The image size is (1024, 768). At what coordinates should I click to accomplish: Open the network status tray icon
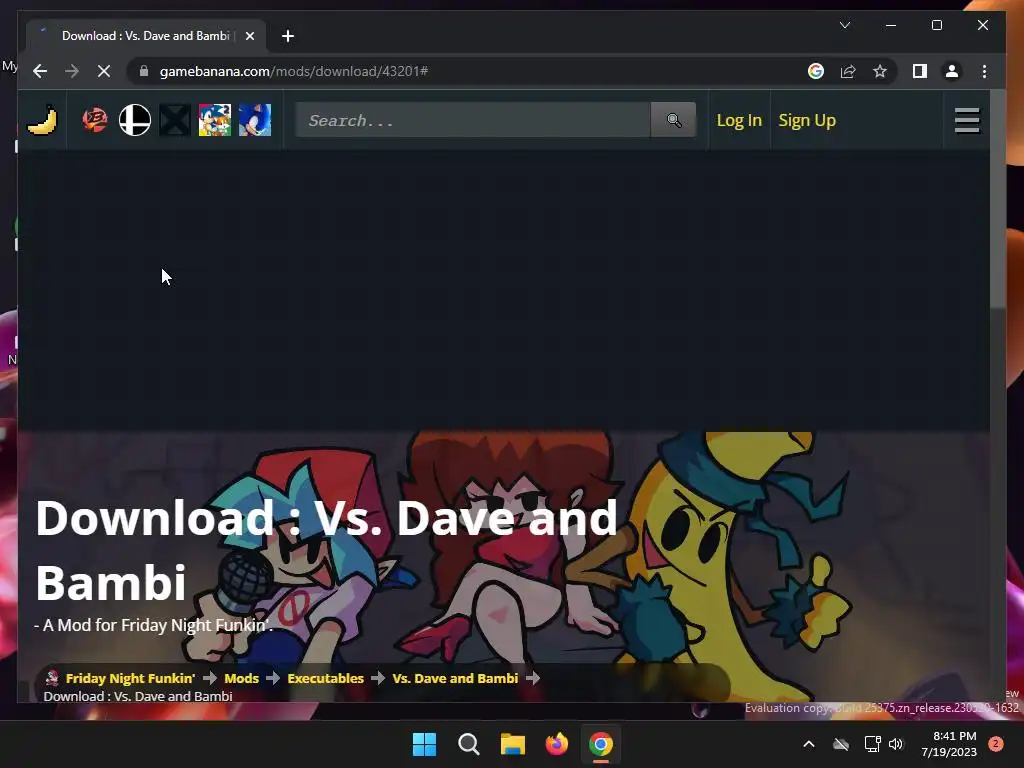pos(872,744)
